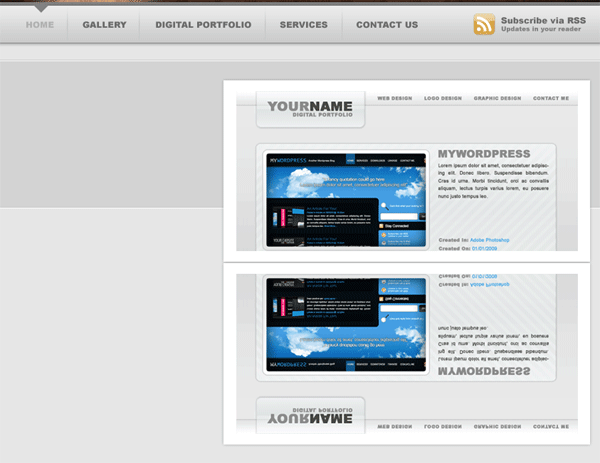Open LOGO DESIGN in the upright portfolio preview
This screenshot has height=463, width=600.
(x=443, y=98)
